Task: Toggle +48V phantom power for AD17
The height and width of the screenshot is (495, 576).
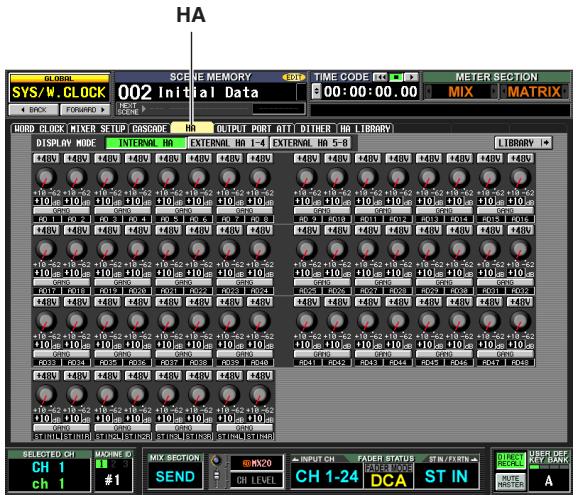Action: coord(46,230)
